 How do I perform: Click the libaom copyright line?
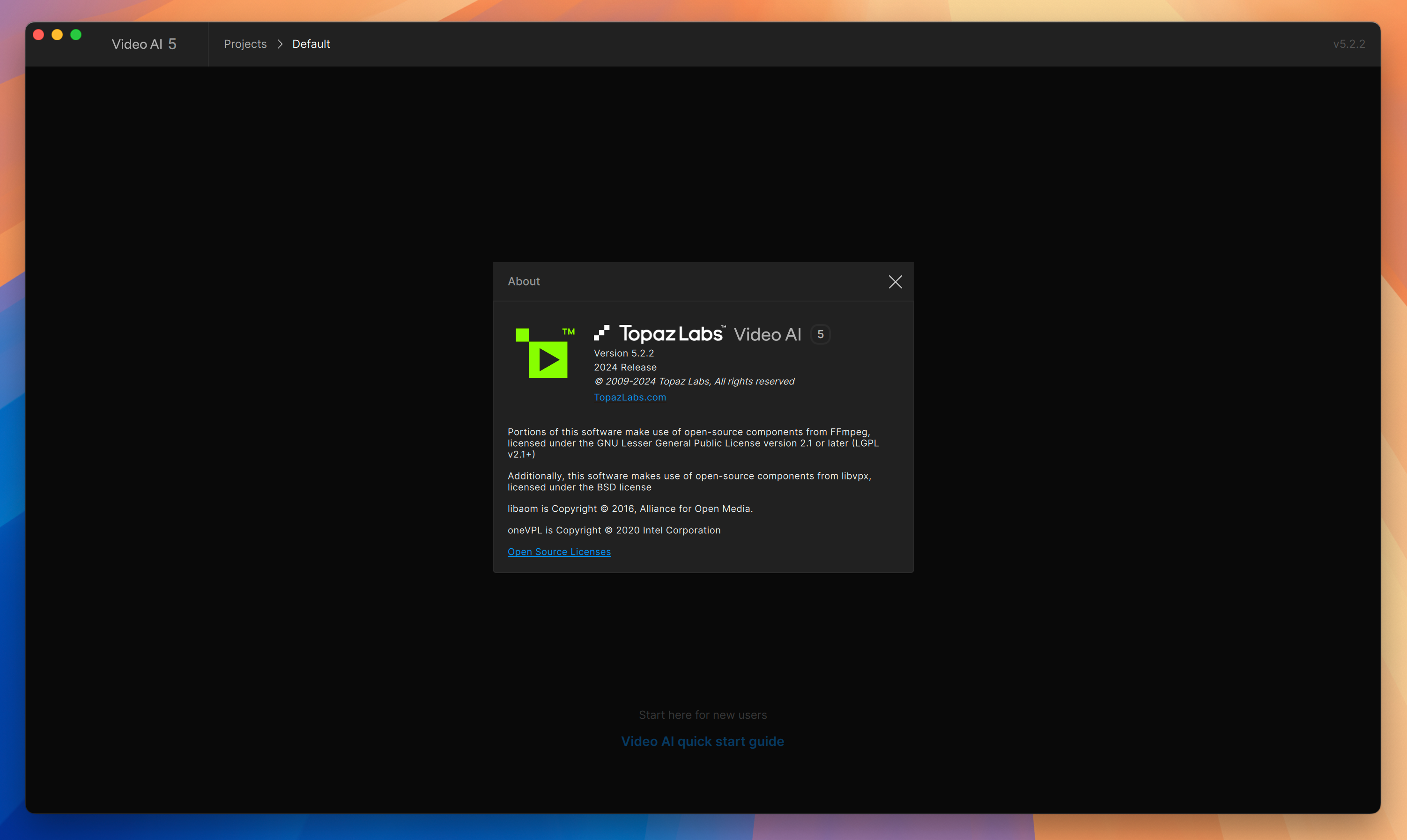[x=630, y=509]
